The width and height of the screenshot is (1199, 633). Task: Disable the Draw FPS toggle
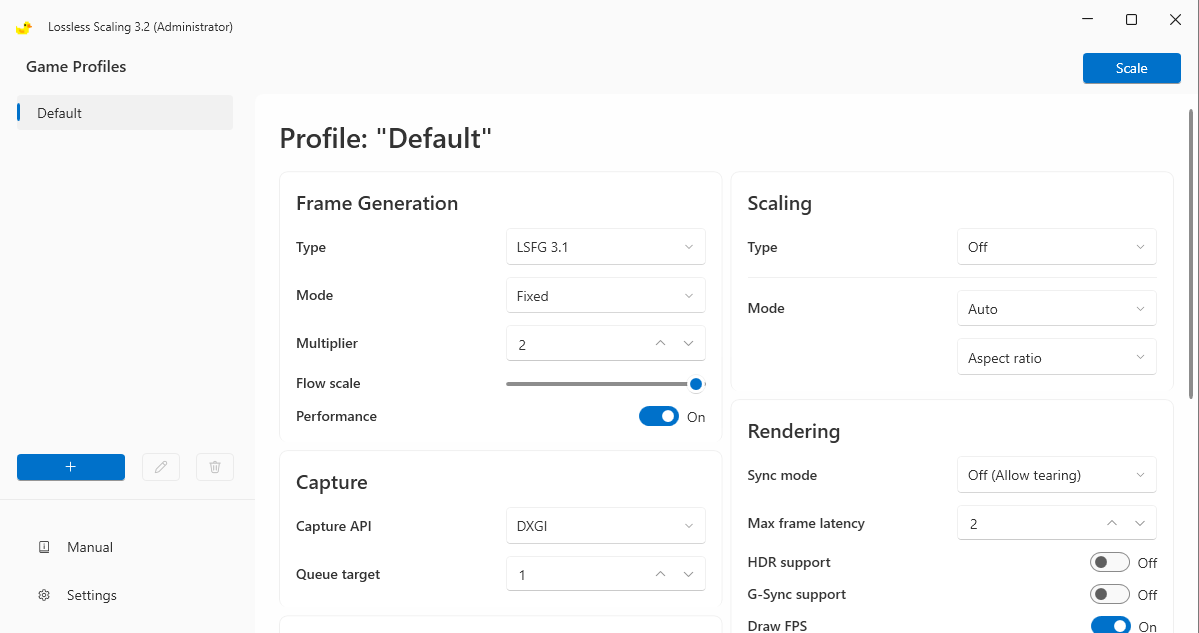coord(1110,626)
